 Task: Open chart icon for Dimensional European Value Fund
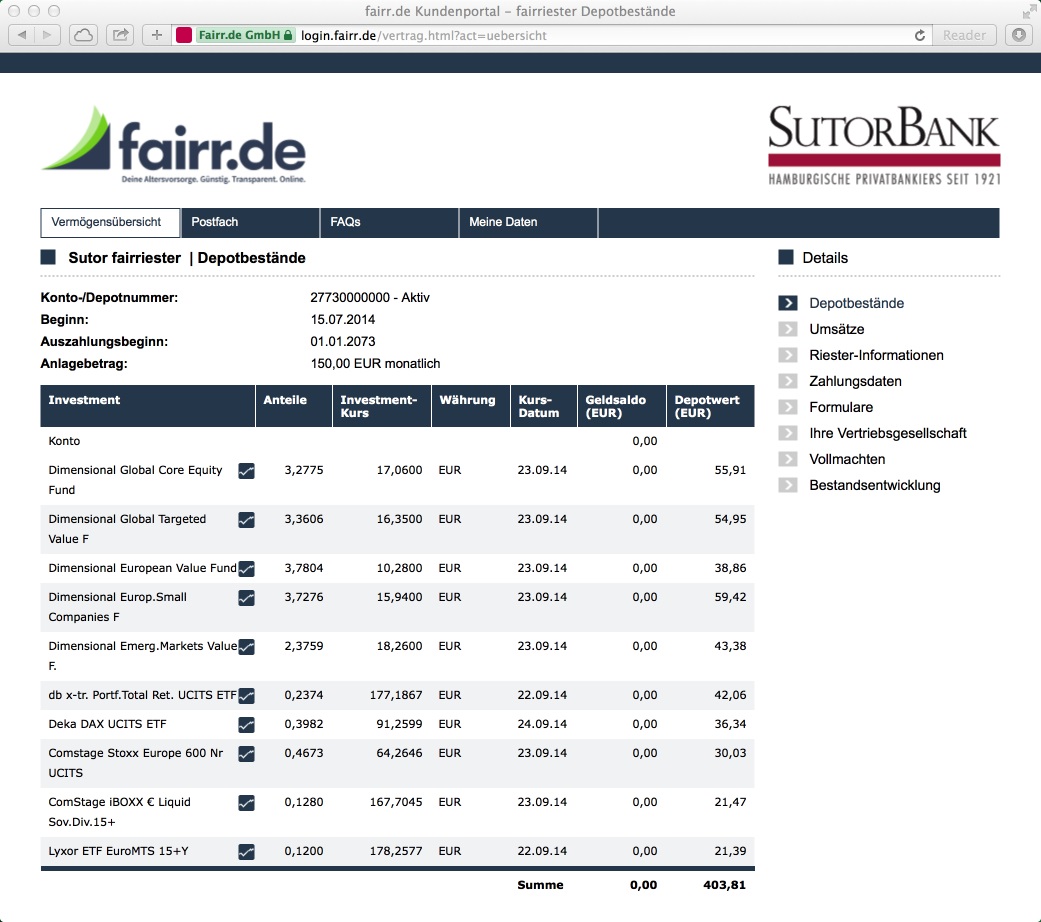pos(246,569)
